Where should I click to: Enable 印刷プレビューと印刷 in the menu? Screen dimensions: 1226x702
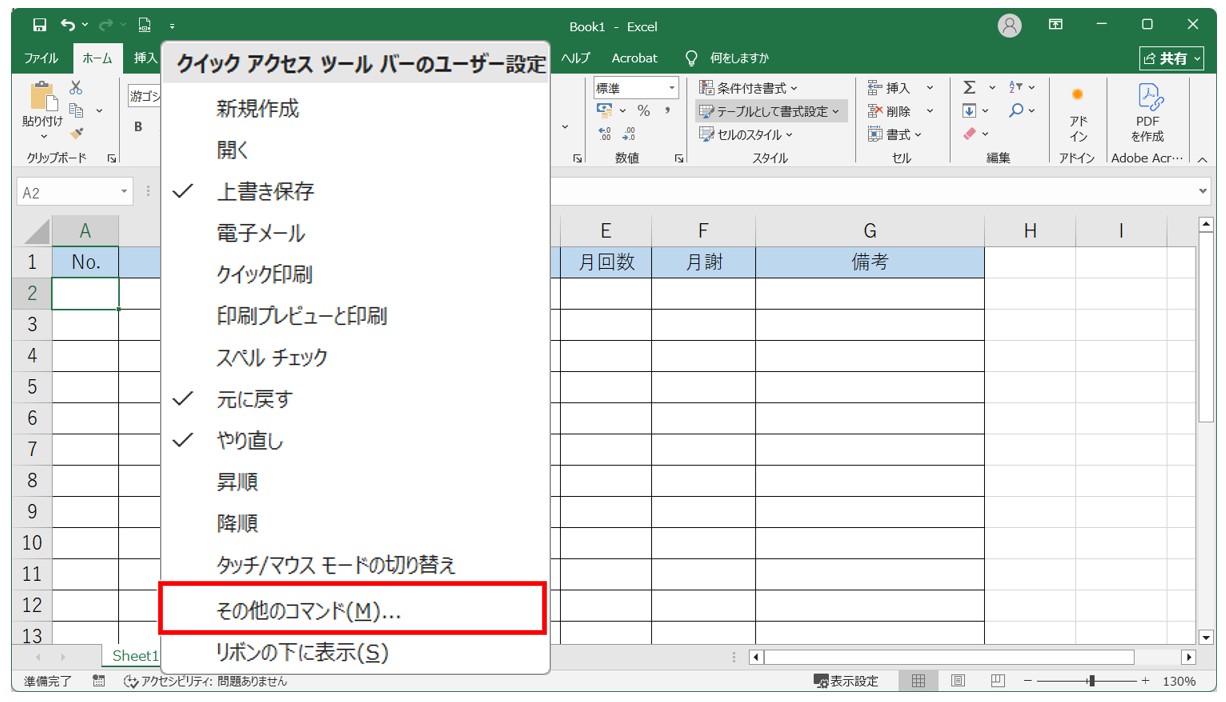355,316
